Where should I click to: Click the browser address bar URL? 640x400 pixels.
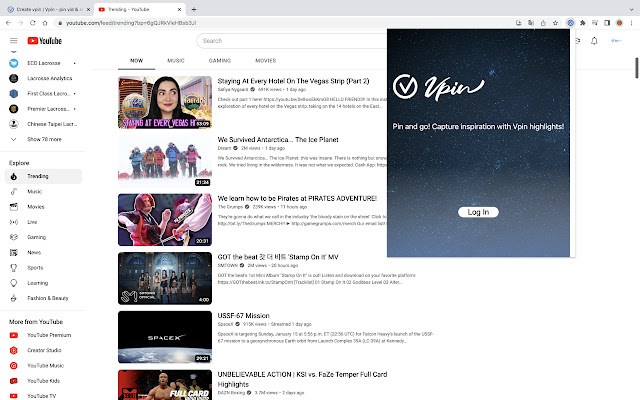(131, 23)
